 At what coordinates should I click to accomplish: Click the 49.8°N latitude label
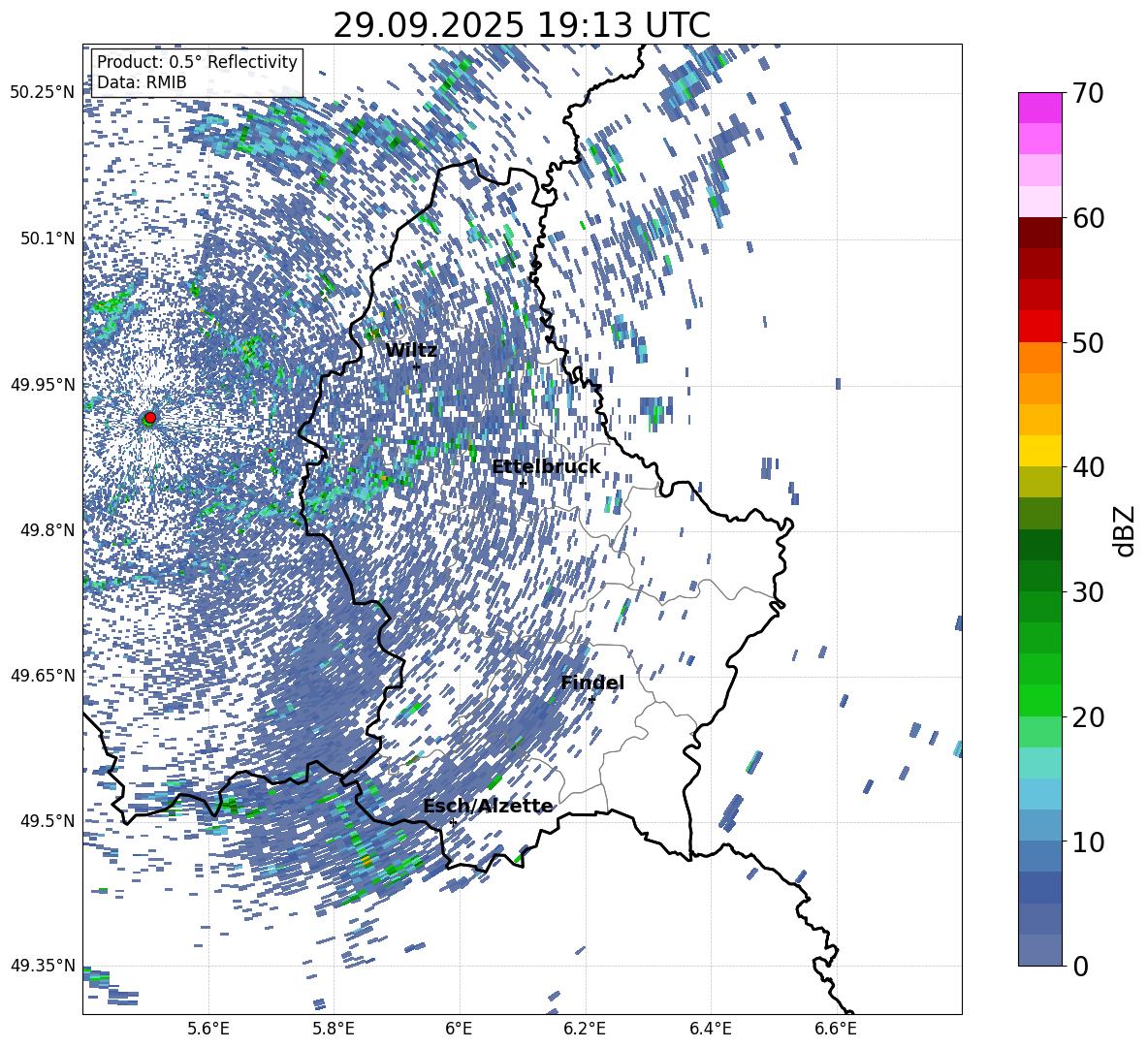[48, 530]
